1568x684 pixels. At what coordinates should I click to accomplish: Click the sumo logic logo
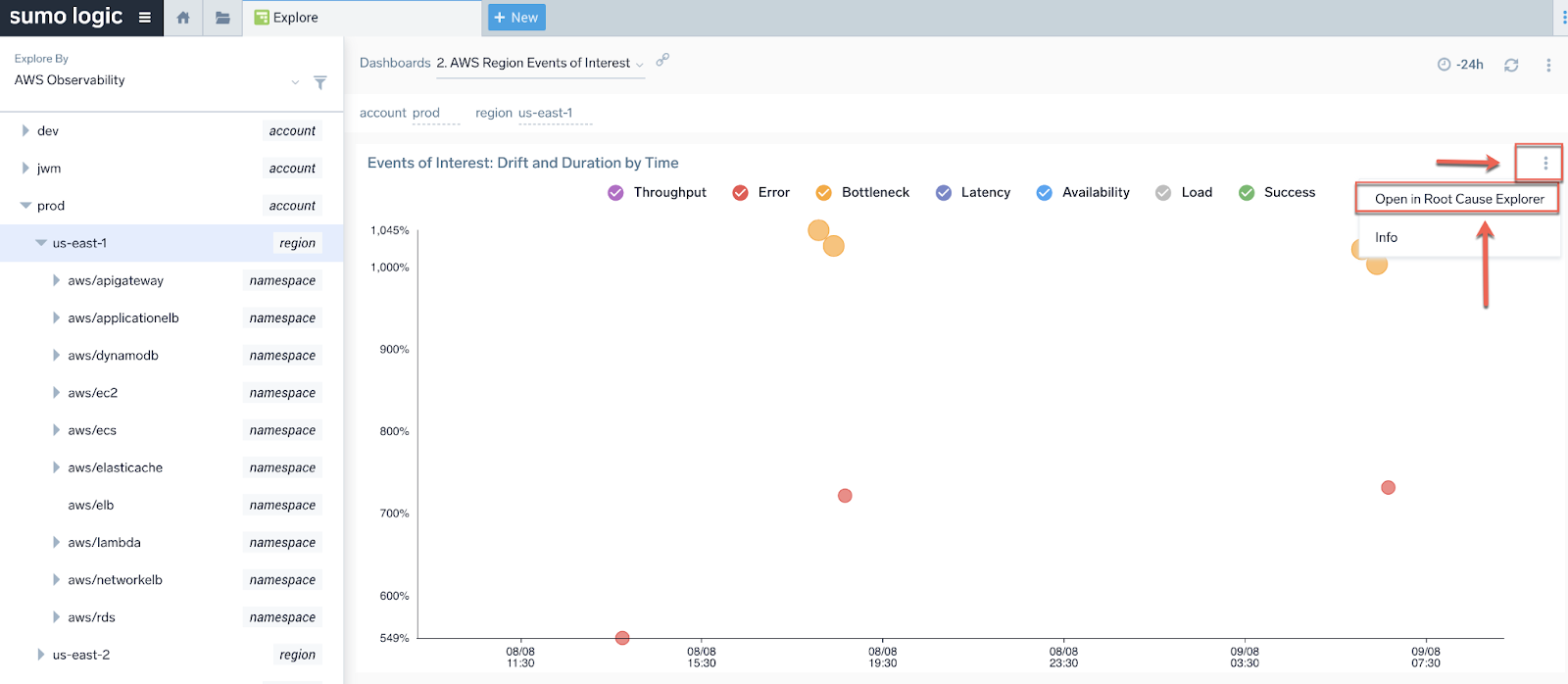tap(66, 17)
